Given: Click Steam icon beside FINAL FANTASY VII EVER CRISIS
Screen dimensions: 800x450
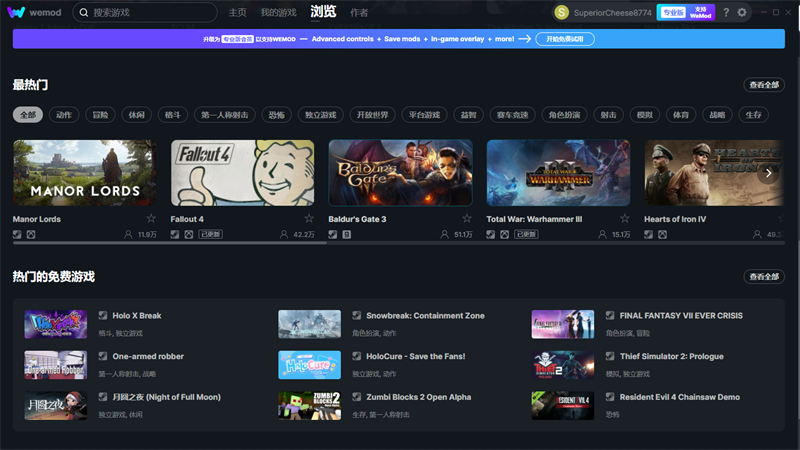Looking at the screenshot, I should tap(610, 315).
